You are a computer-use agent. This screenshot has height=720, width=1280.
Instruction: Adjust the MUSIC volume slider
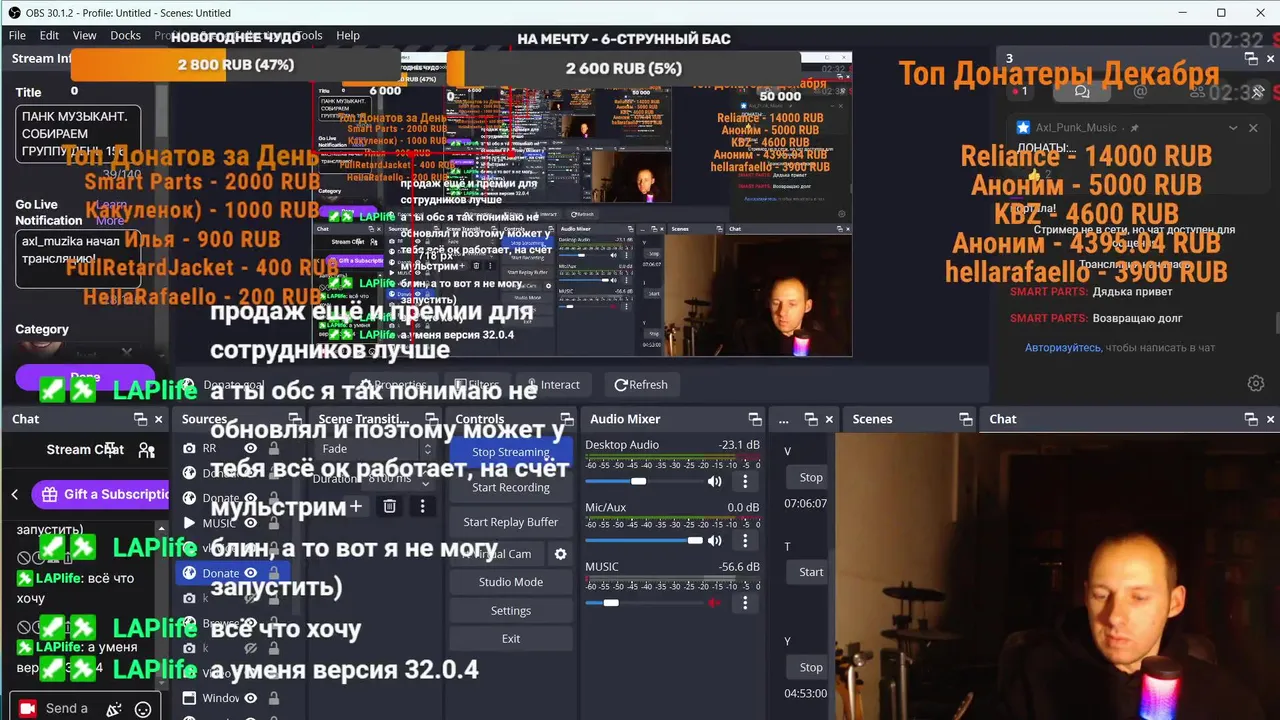click(x=643, y=602)
